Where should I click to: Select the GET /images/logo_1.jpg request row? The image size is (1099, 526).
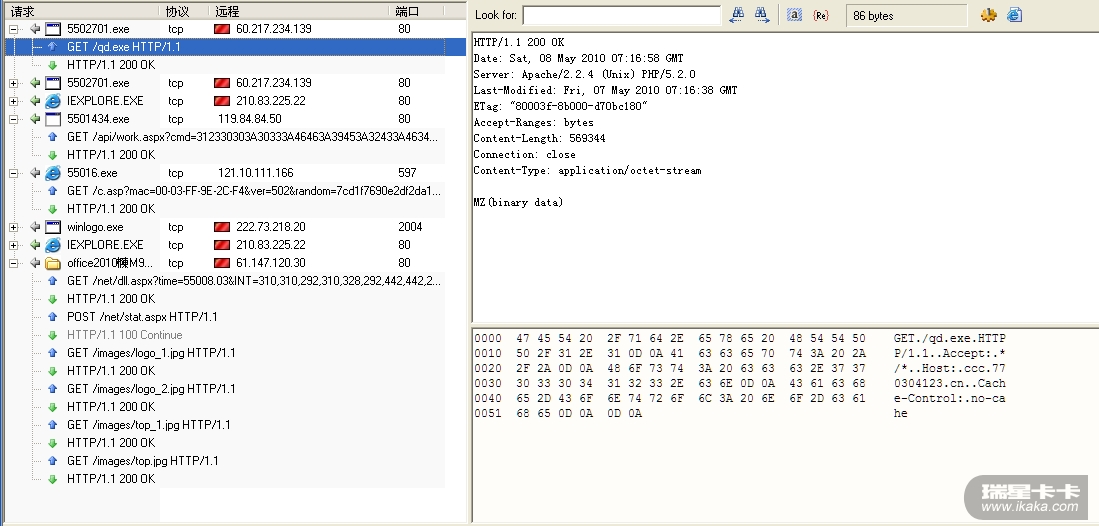point(224,353)
